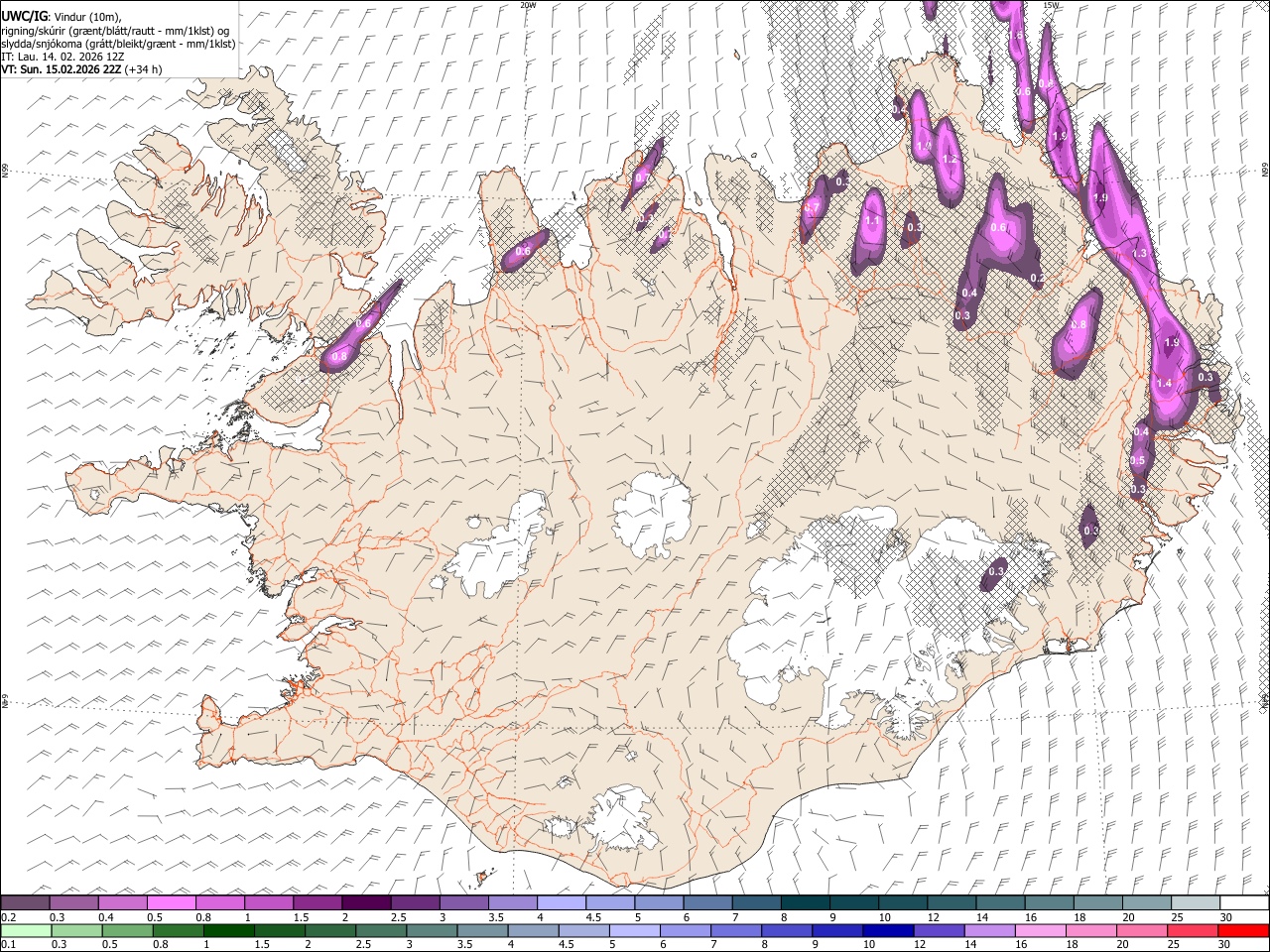Screen dimensions: 1270x952
Task: Click the '1.2' snowfall value on the map
Action: 950,160
